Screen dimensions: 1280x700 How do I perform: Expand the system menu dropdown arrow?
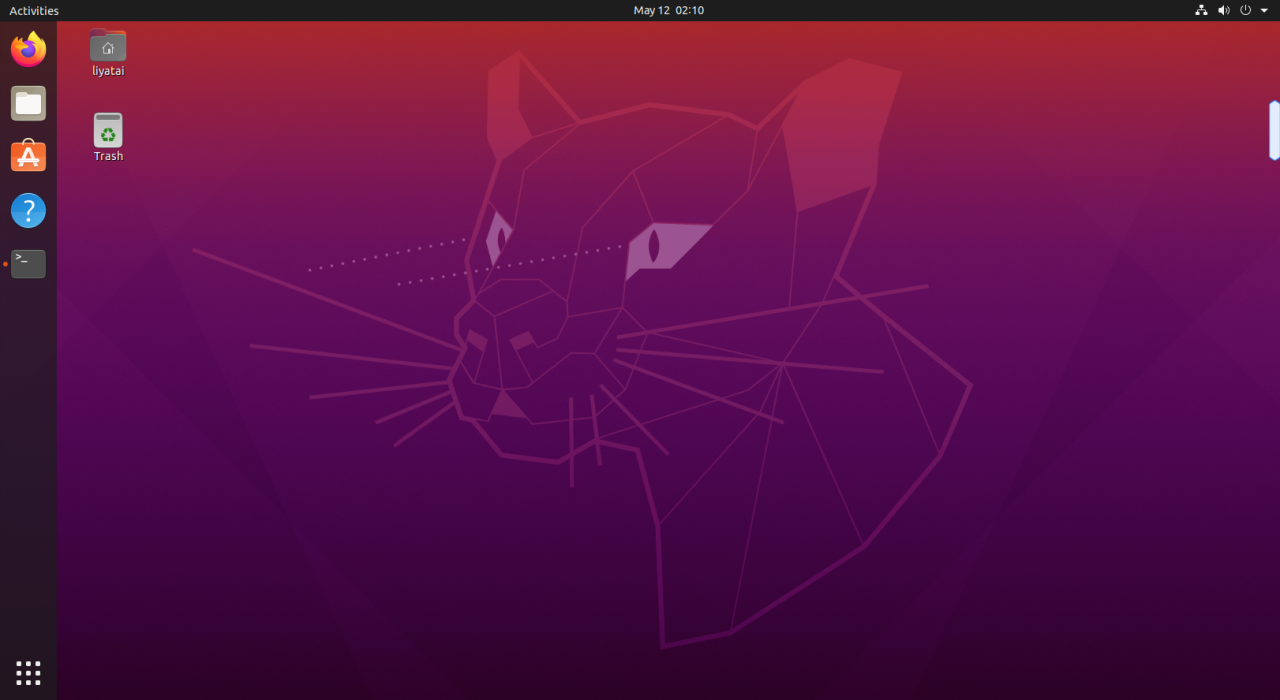click(x=1264, y=10)
